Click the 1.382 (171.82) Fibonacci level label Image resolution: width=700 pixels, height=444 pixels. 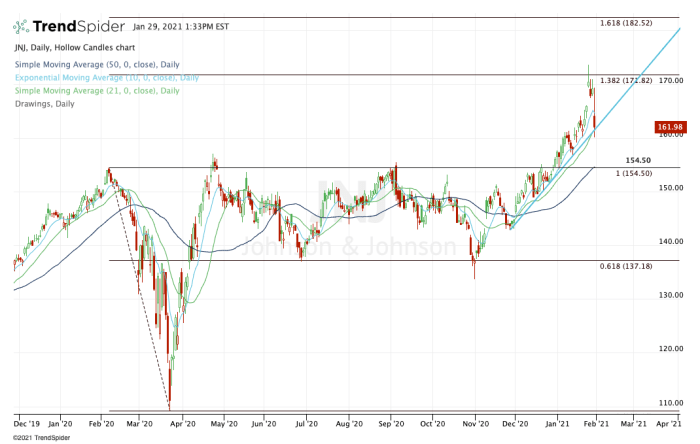pyautogui.click(x=626, y=80)
